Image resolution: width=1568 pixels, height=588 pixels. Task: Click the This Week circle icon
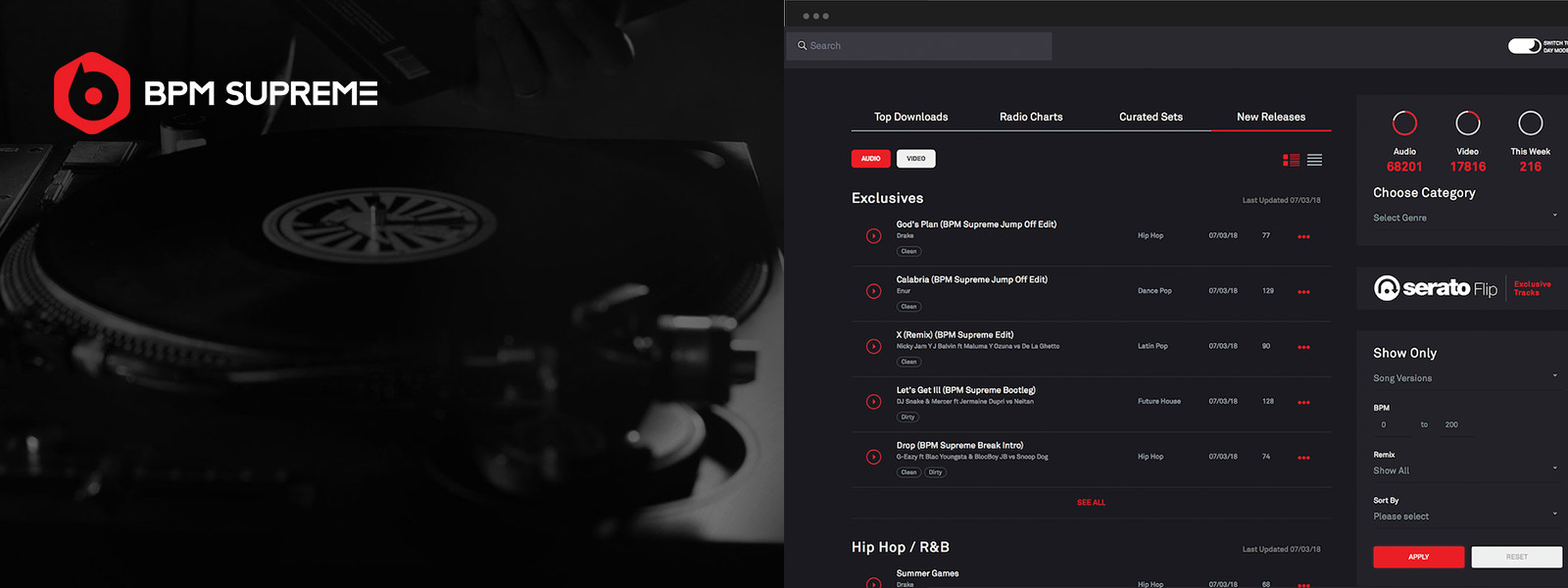pos(1530,123)
